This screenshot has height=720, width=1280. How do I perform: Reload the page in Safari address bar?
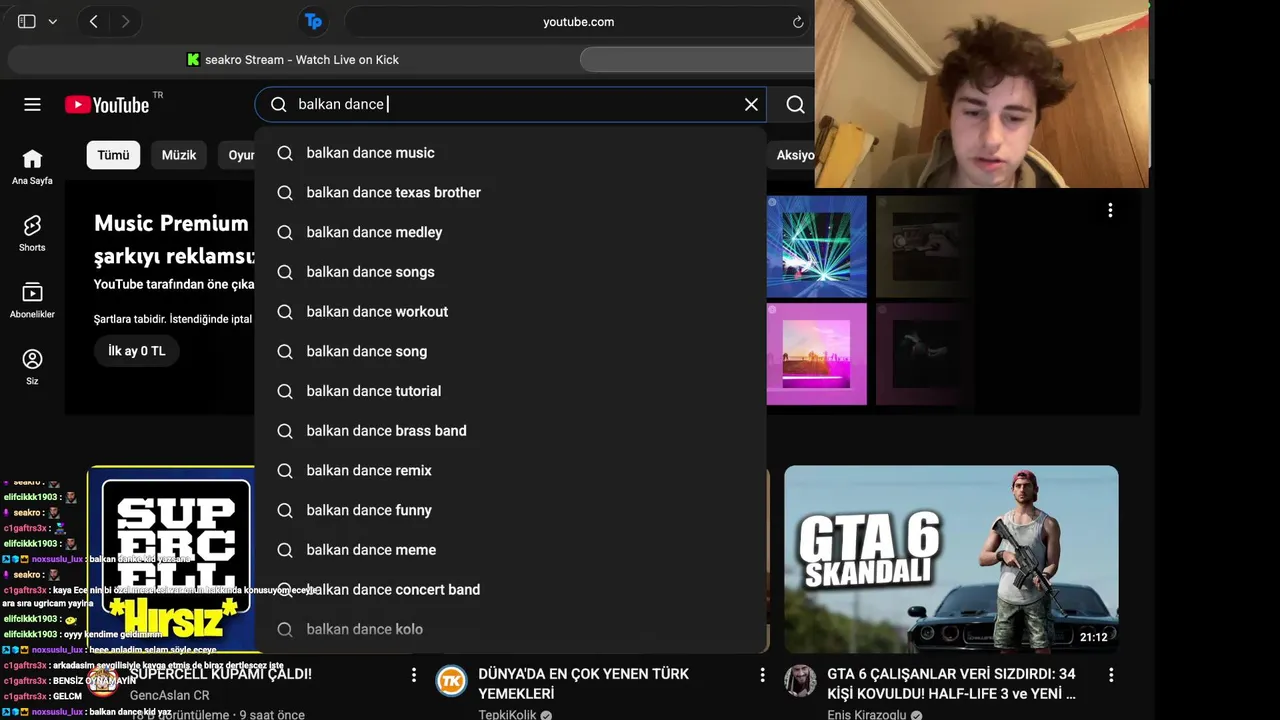pos(798,22)
